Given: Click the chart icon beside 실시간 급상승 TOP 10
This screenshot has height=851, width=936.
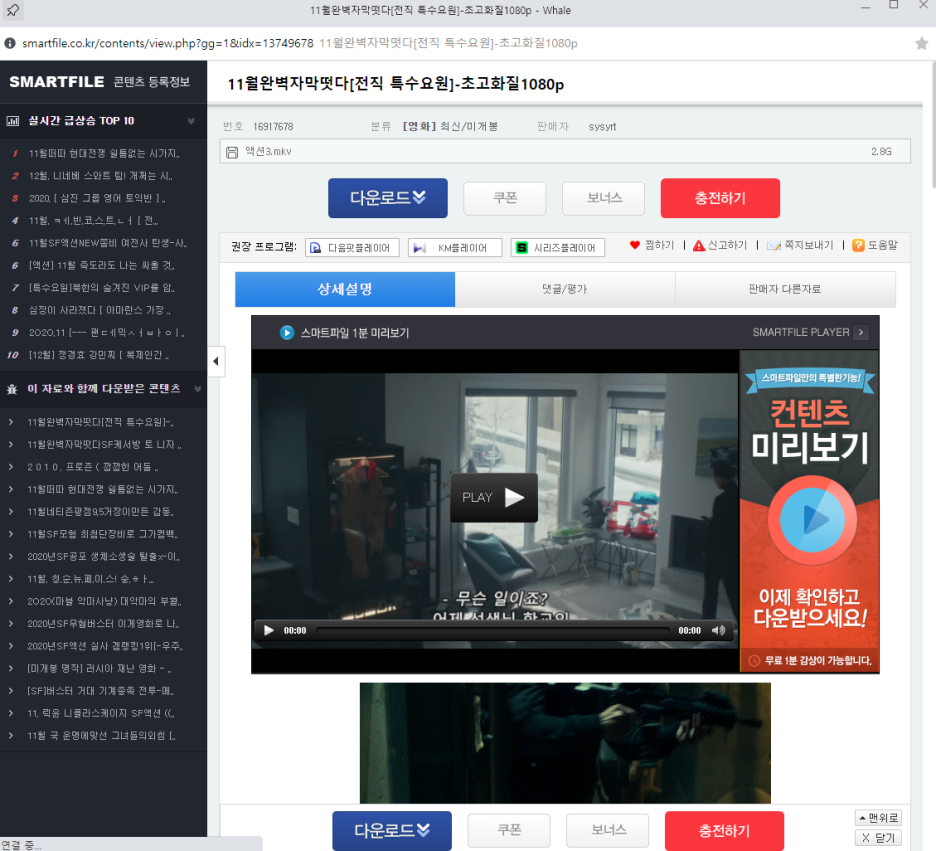Looking at the screenshot, I should pos(12,120).
